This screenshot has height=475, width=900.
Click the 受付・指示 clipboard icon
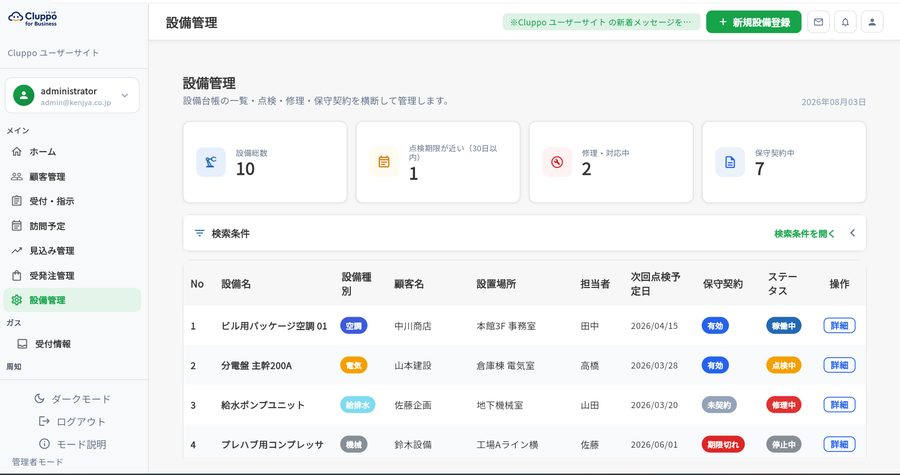[17, 201]
